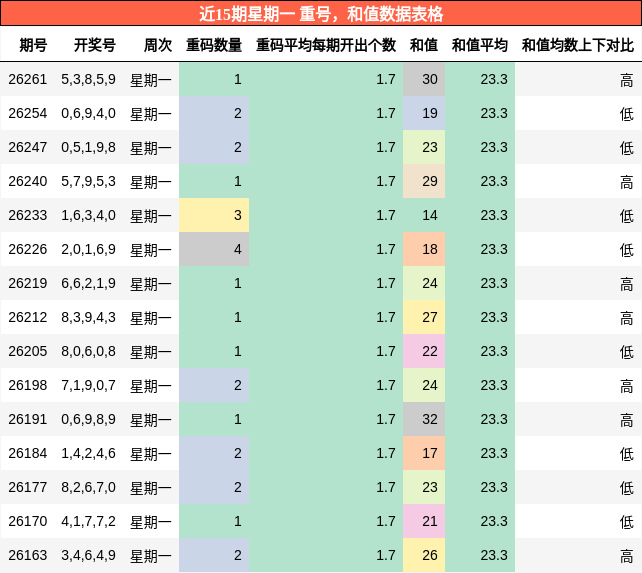Select winning numbers 1,4,2,4,6
642x573 pixels.
tap(88, 453)
